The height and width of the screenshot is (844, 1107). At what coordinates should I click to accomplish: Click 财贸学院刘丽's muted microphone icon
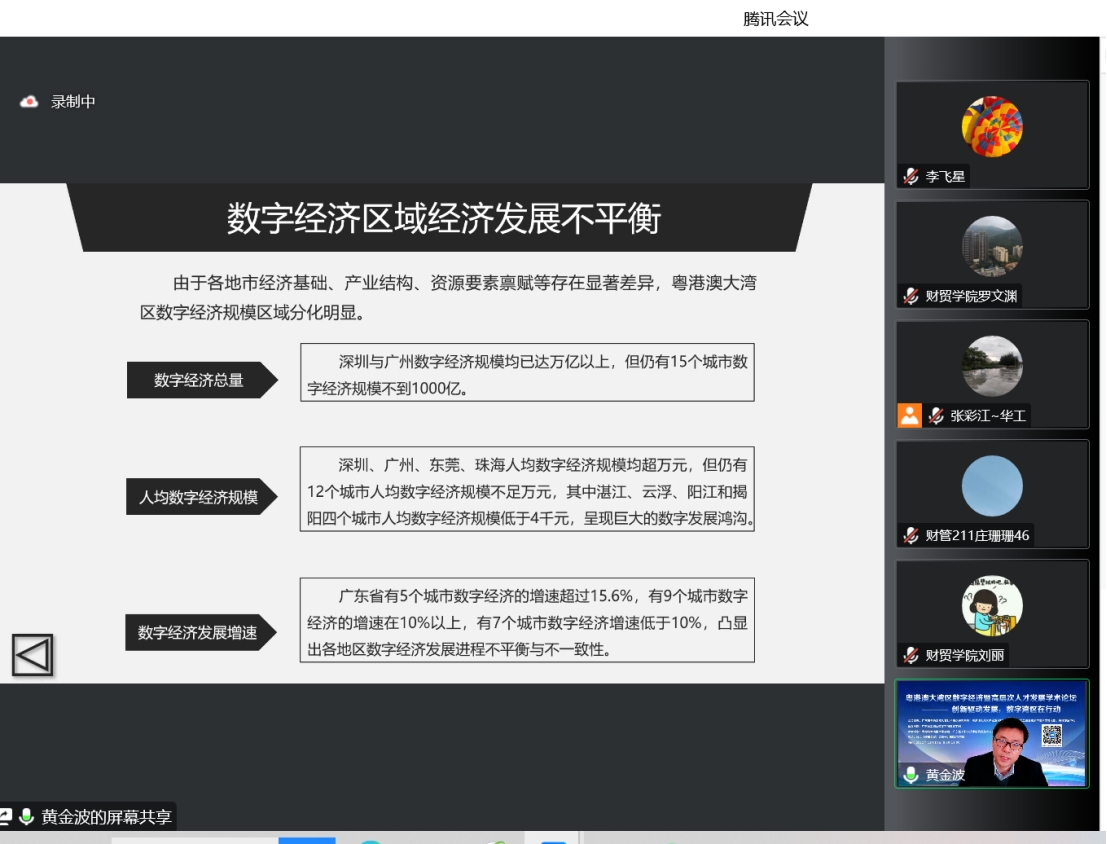tap(911, 655)
